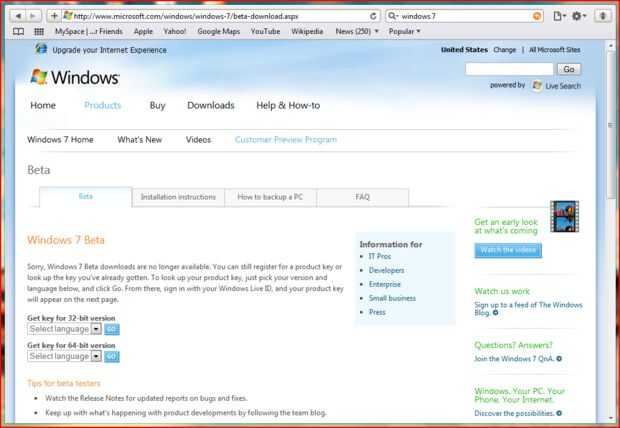Open the Wikipedia bookmark

click(x=307, y=31)
